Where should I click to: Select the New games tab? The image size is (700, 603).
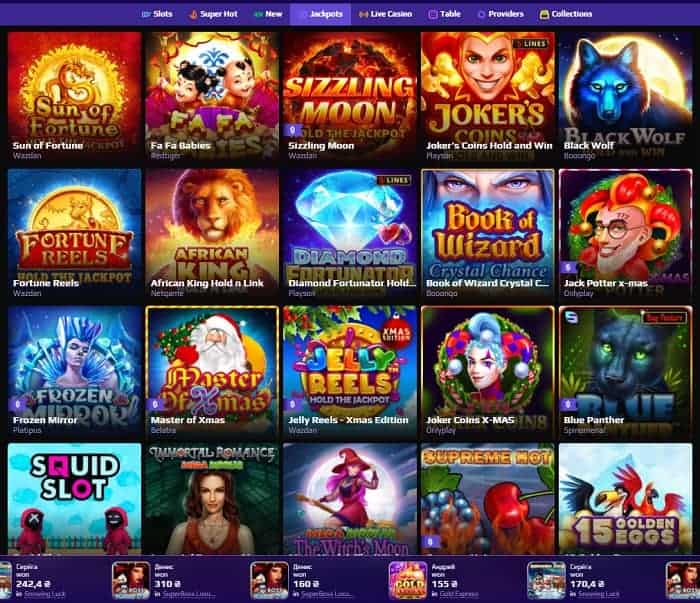pos(268,14)
